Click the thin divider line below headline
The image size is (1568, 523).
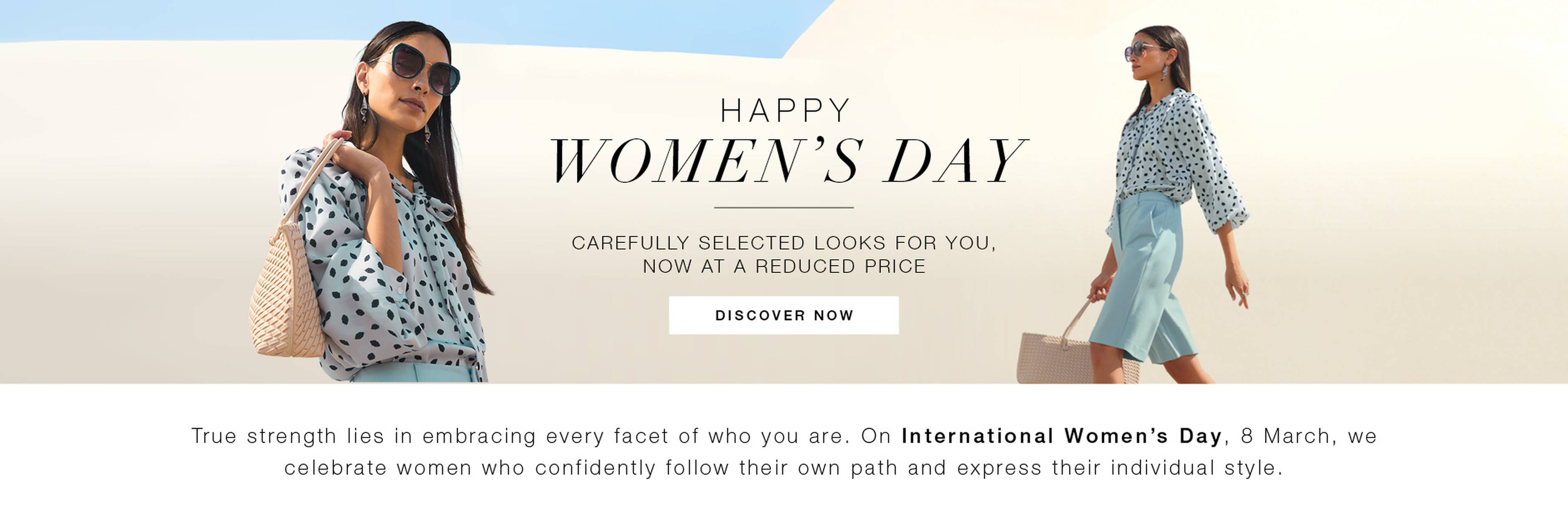[784, 208]
